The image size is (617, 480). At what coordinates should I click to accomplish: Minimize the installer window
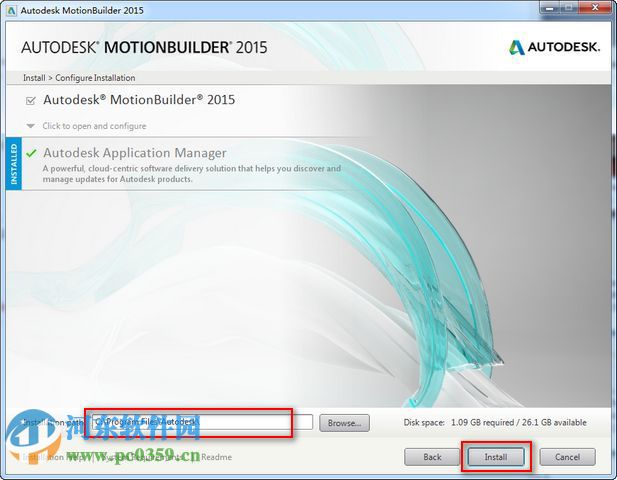[x=549, y=8]
